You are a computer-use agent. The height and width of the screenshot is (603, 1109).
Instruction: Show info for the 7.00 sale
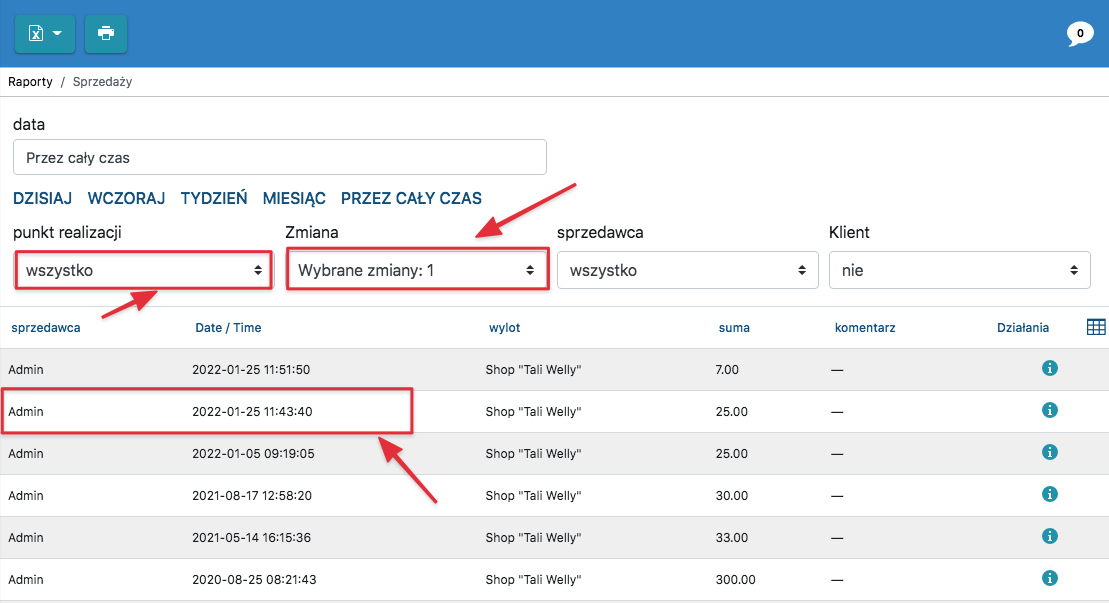pos(1049,369)
